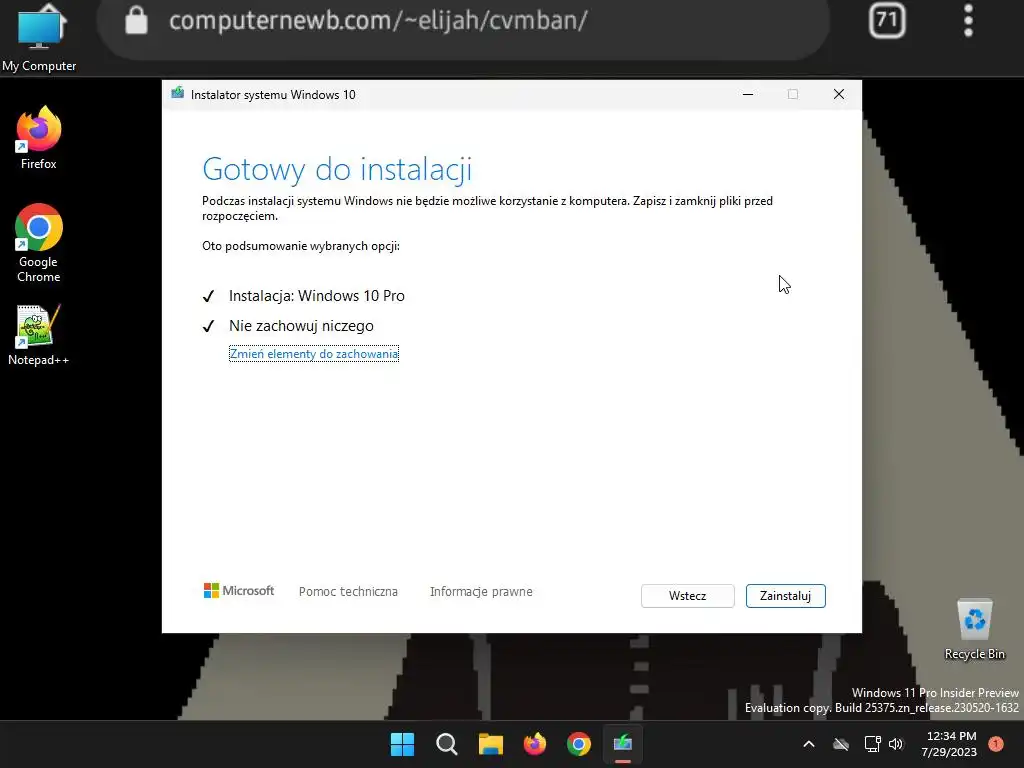
Task: Open Informacje prawne link
Action: pyautogui.click(x=481, y=592)
